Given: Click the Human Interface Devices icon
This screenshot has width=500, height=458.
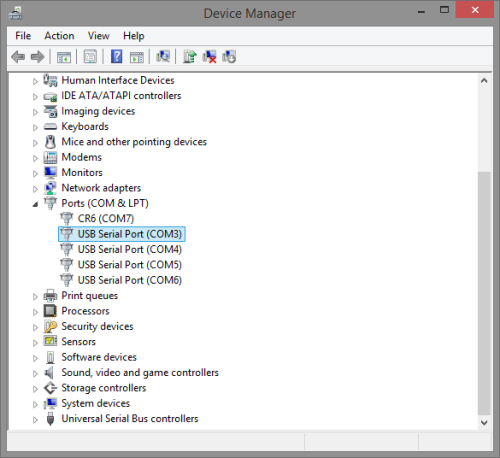Looking at the screenshot, I should pyautogui.click(x=50, y=80).
